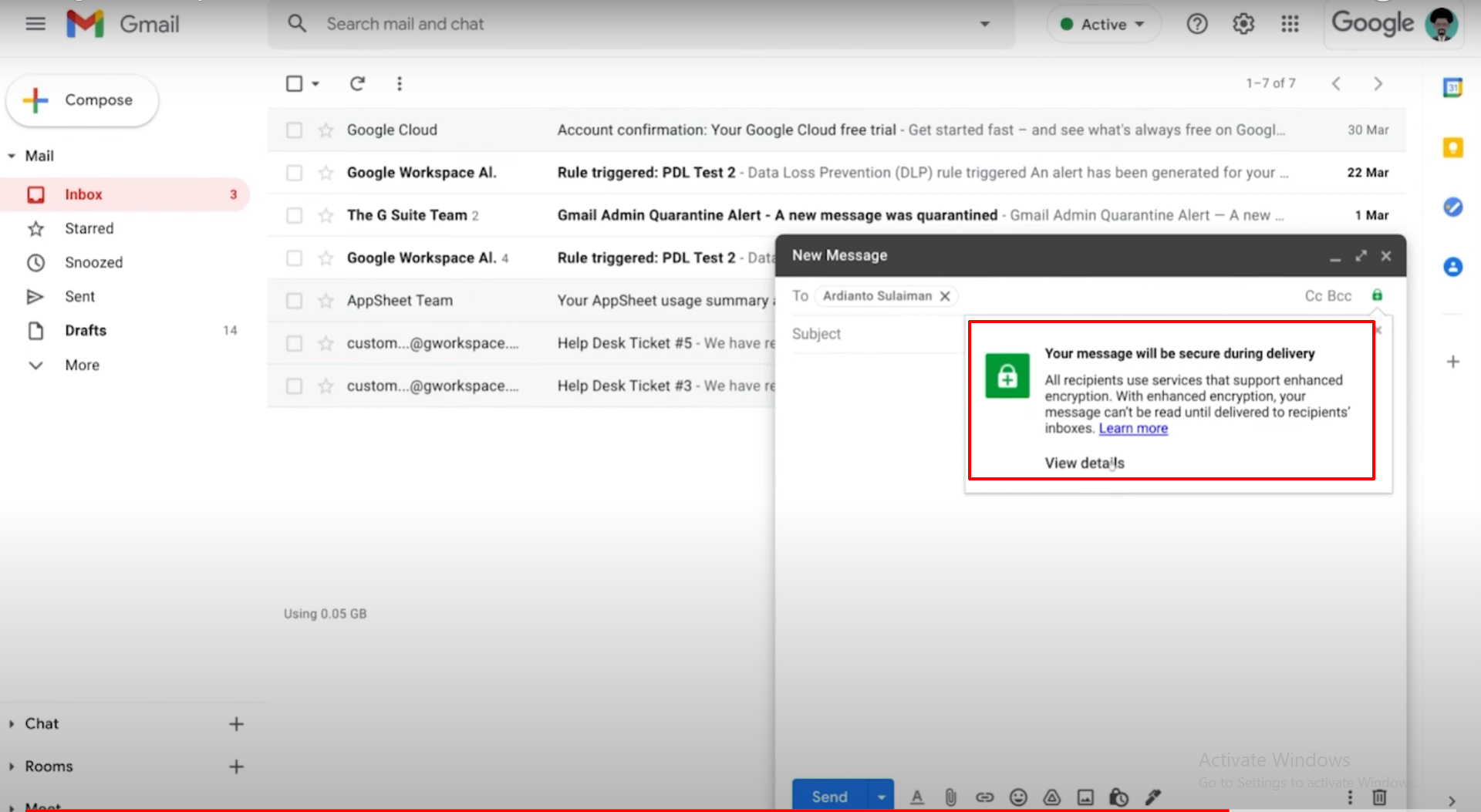Open Google Tasks in the right sidebar
The width and height of the screenshot is (1481, 812).
coord(1453,207)
